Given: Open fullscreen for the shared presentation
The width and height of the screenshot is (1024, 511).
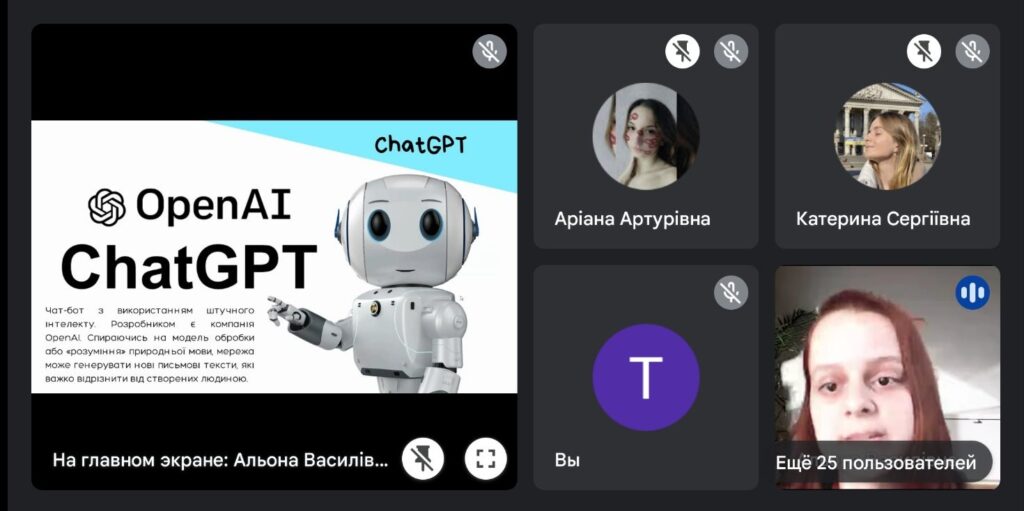Looking at the screenshot, I should 485,459.
